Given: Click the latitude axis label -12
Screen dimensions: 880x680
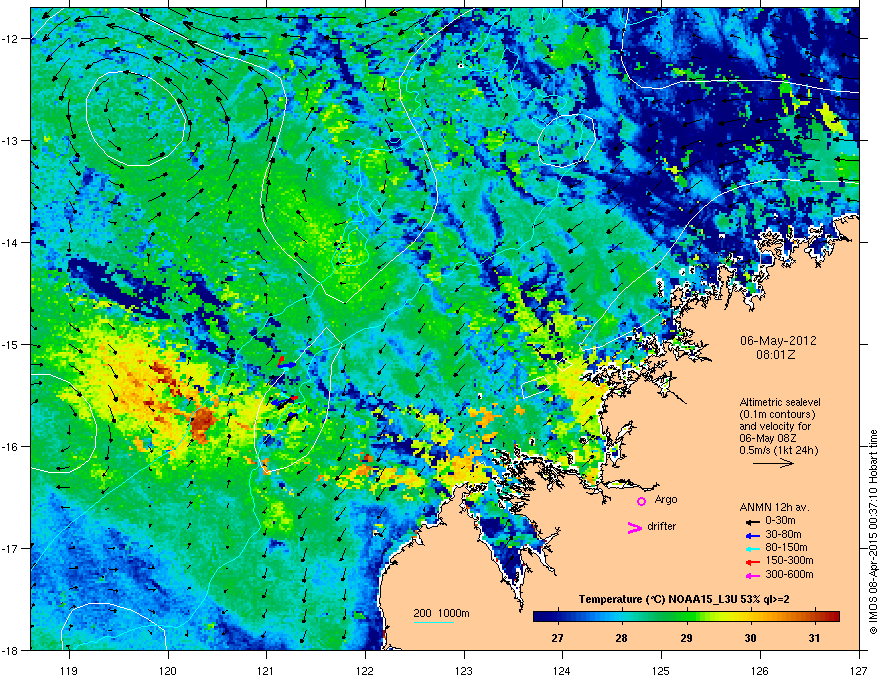Looking at the screenshot, I should coord(11,39).
